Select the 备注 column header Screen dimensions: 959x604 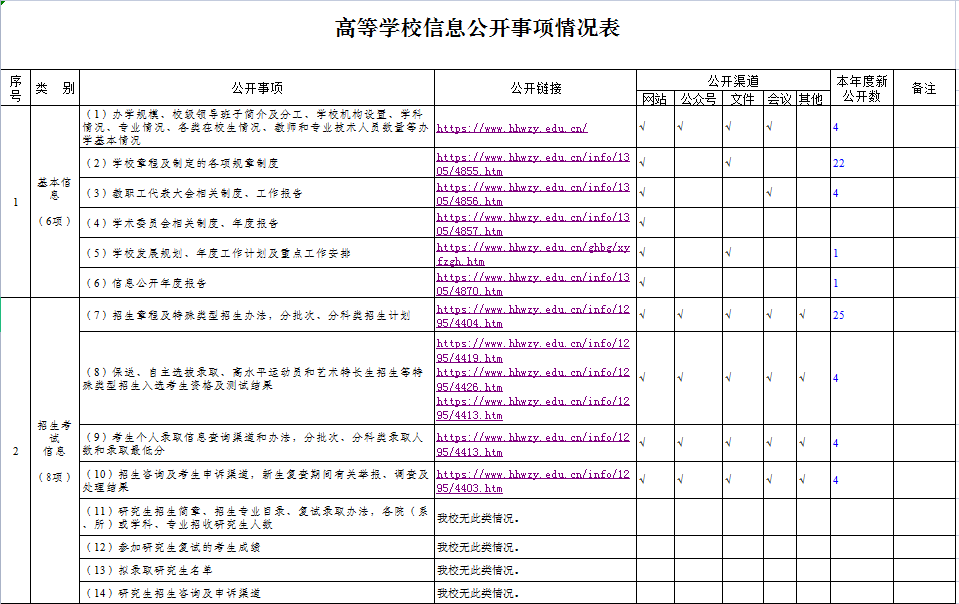924,88
